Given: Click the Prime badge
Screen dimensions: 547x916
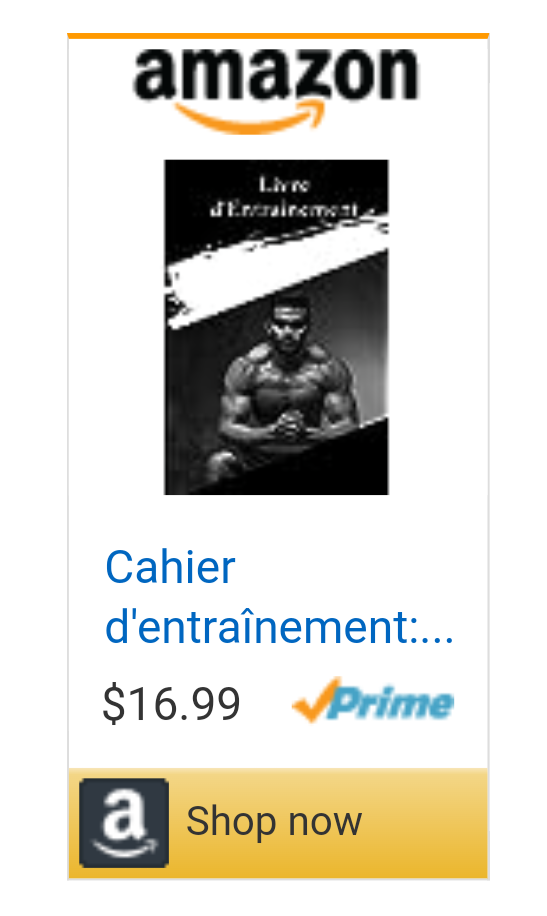Looking at the screenshot, I should (373, 700).
